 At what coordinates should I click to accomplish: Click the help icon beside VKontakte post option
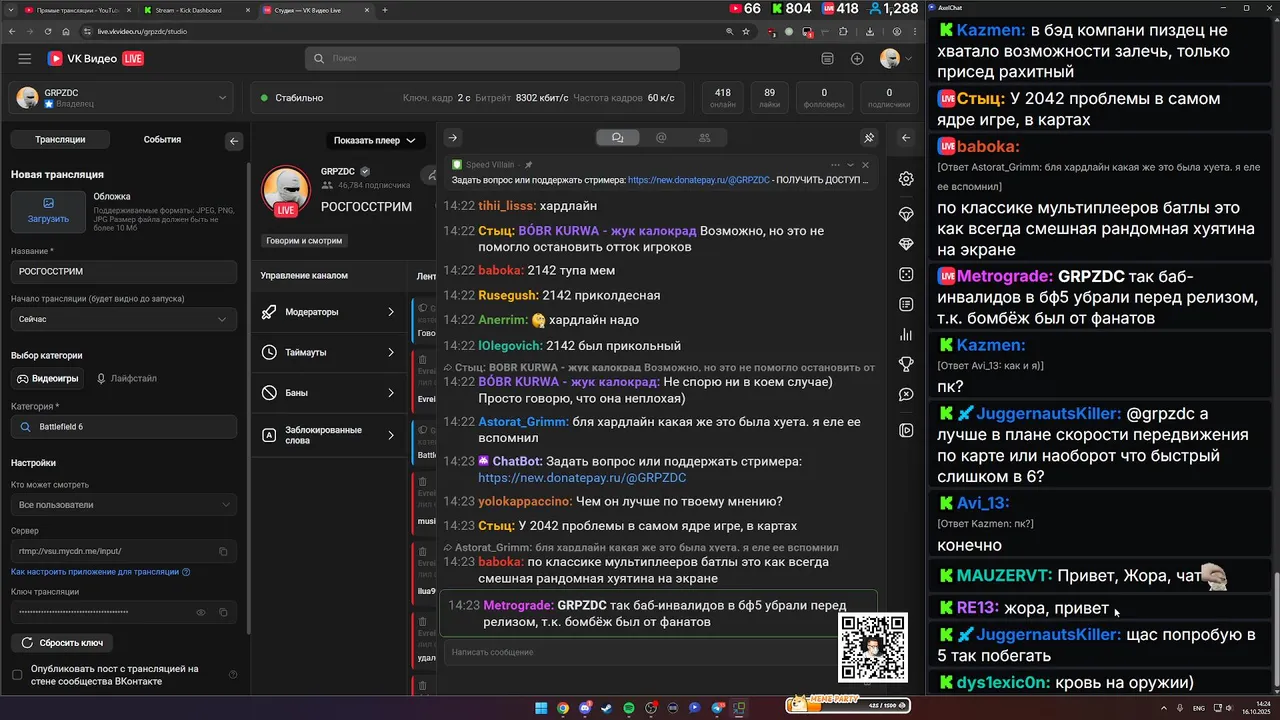pos(233,675)
